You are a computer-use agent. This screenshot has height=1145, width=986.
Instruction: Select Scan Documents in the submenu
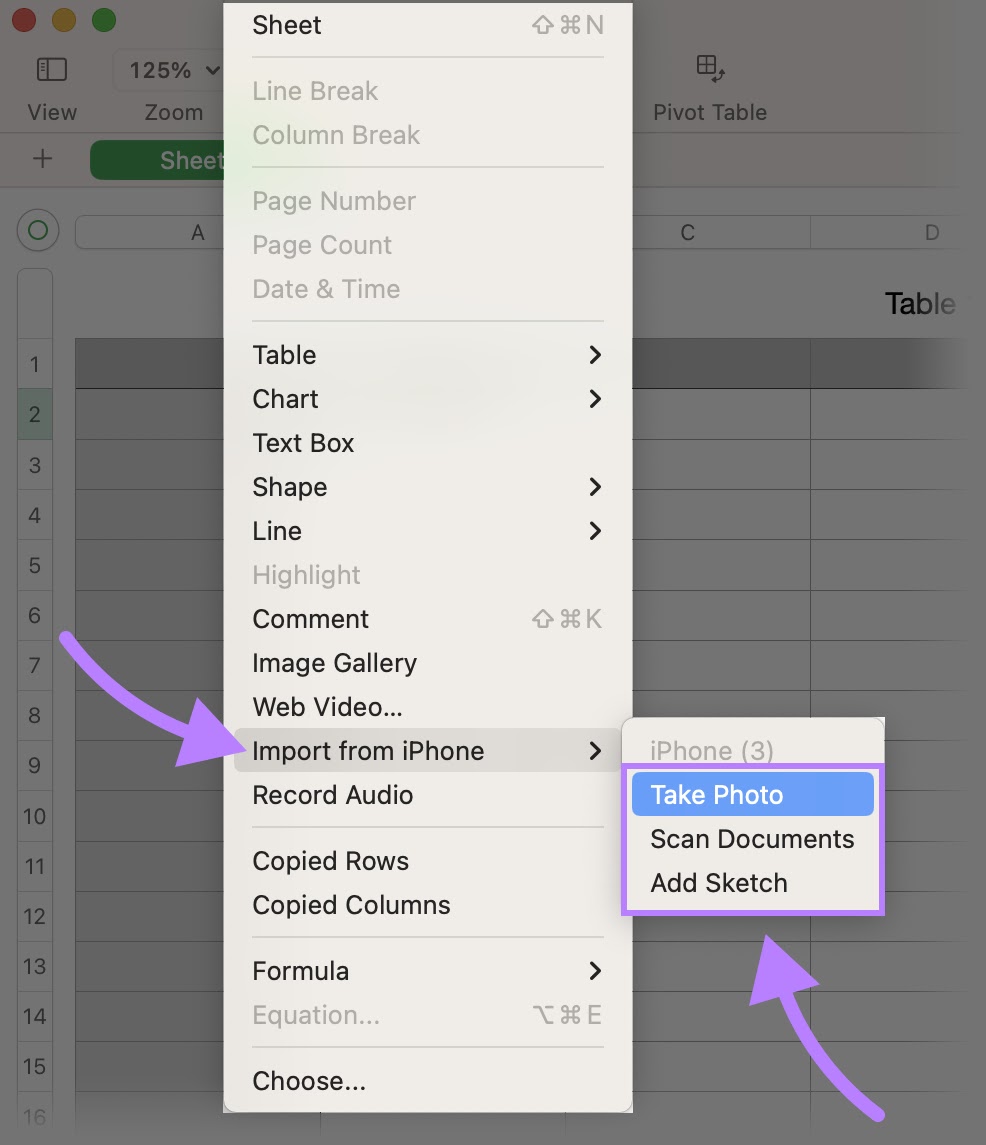click(x=751, y=839)
